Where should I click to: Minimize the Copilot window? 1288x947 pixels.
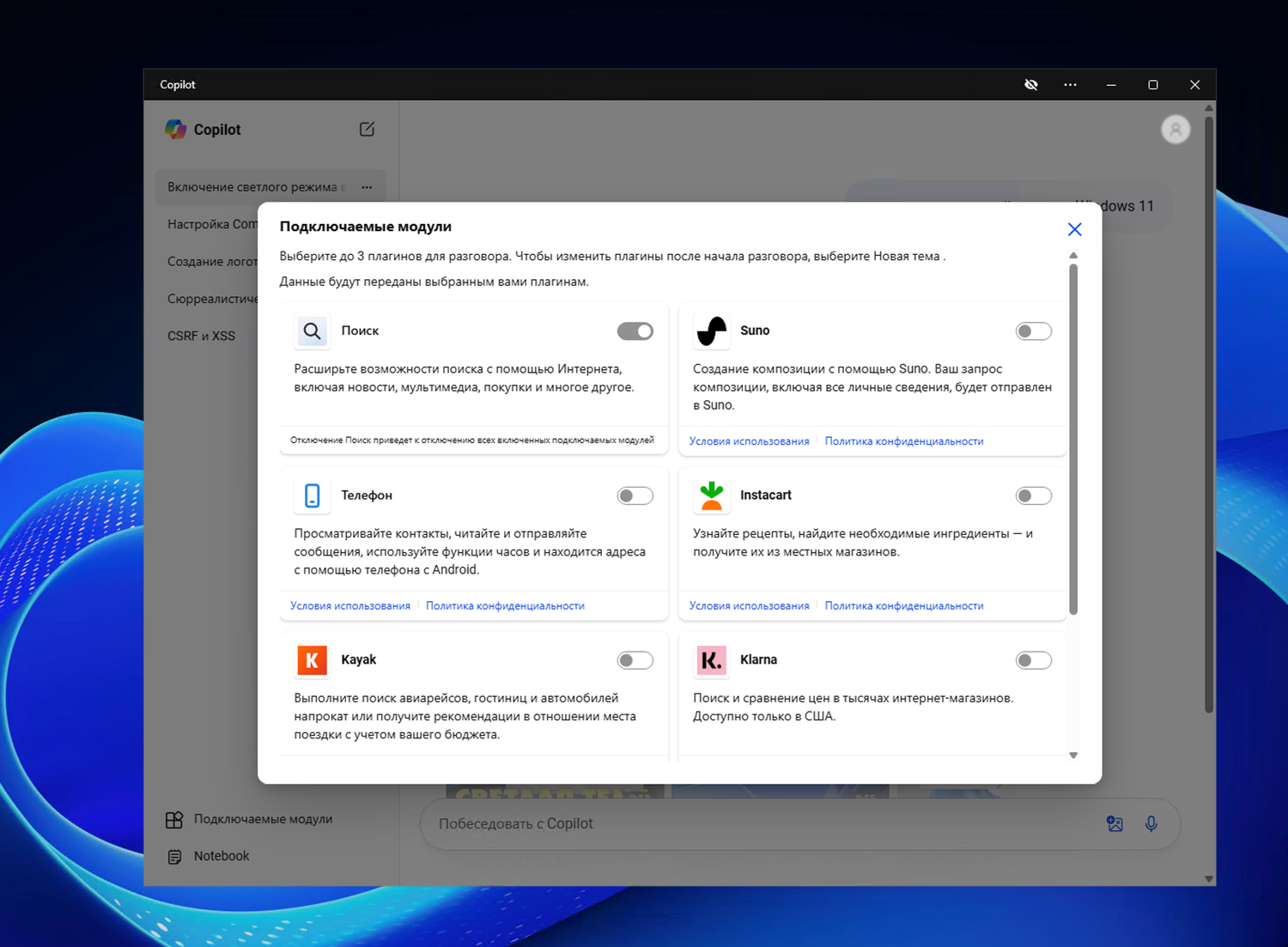[x=1111, y=85]
